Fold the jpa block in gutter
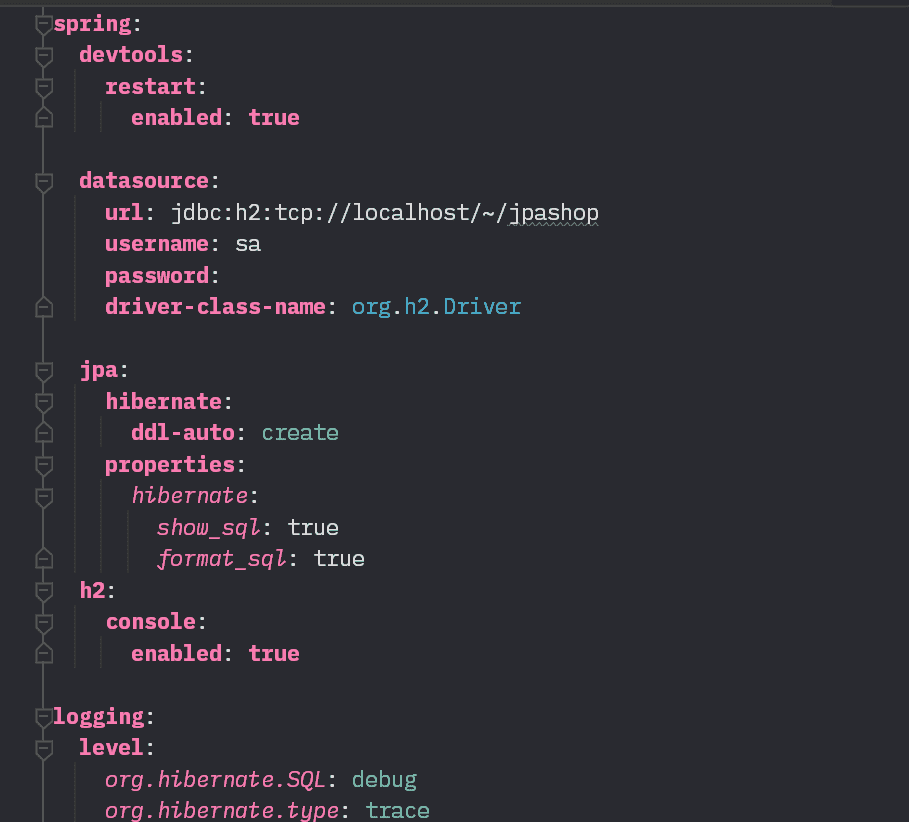 [x=43, y=371]
